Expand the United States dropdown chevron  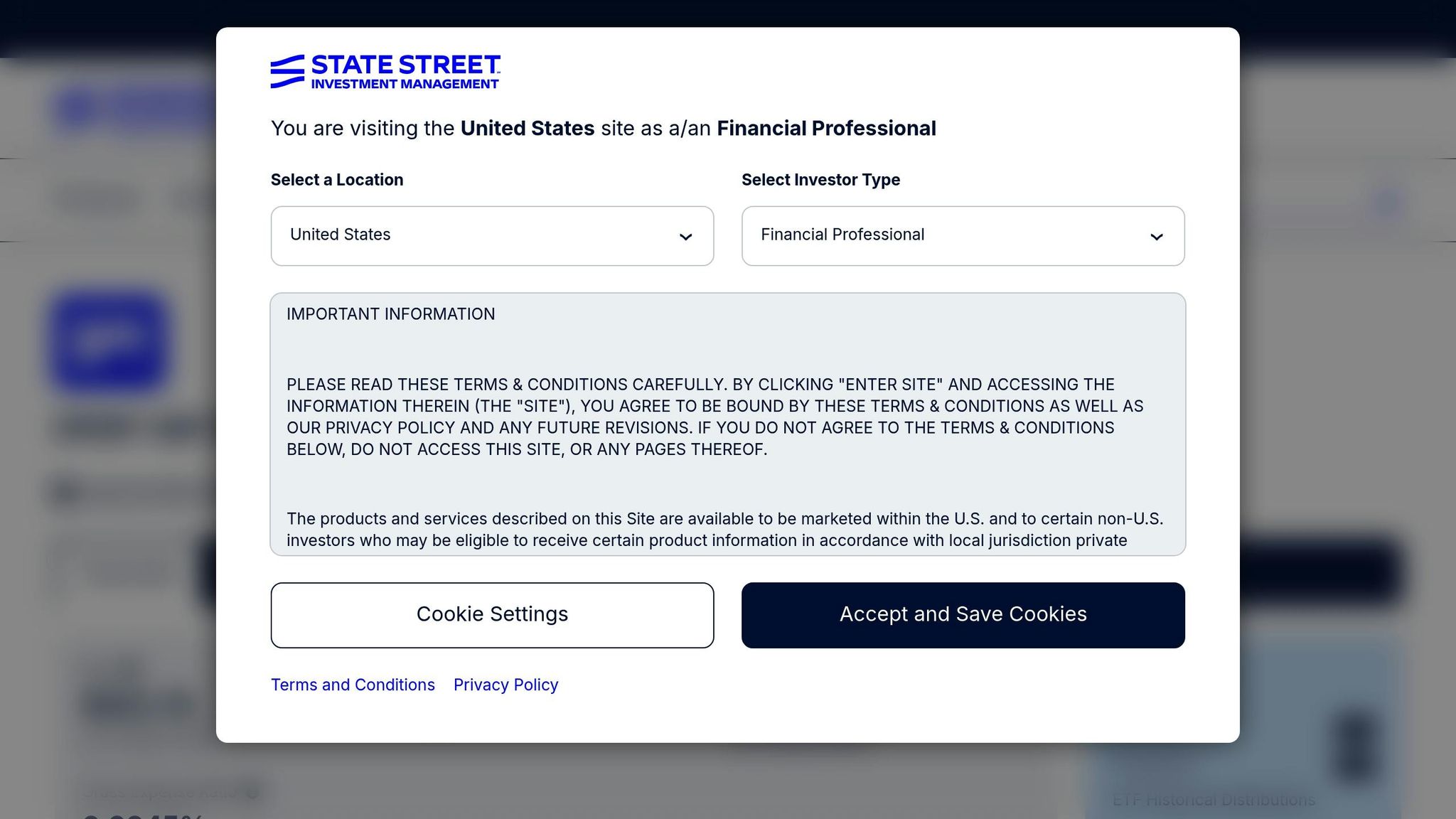685,237
